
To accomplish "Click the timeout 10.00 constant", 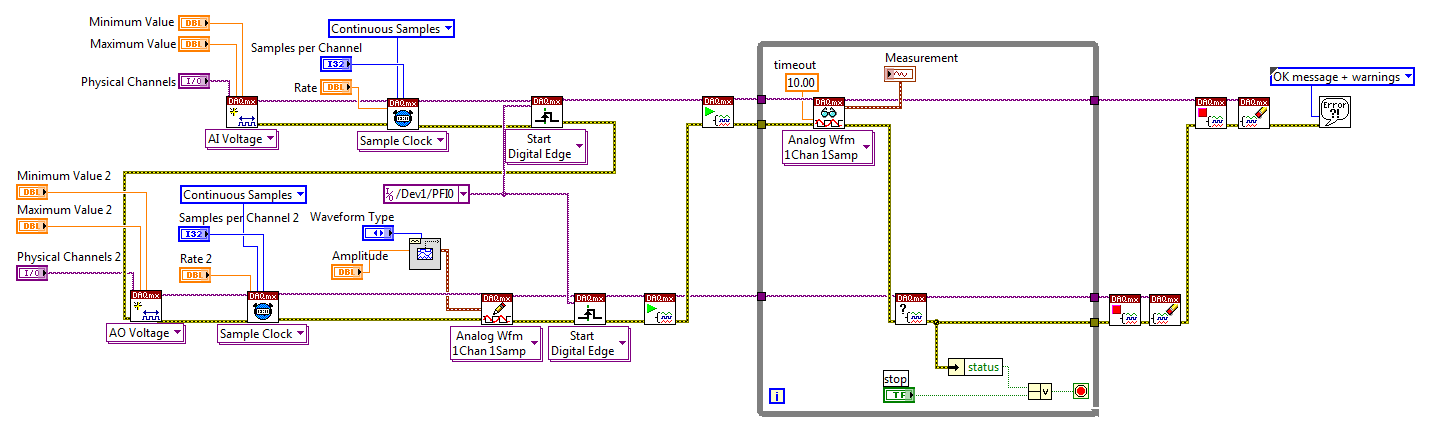I will click(x=801, y=82).
